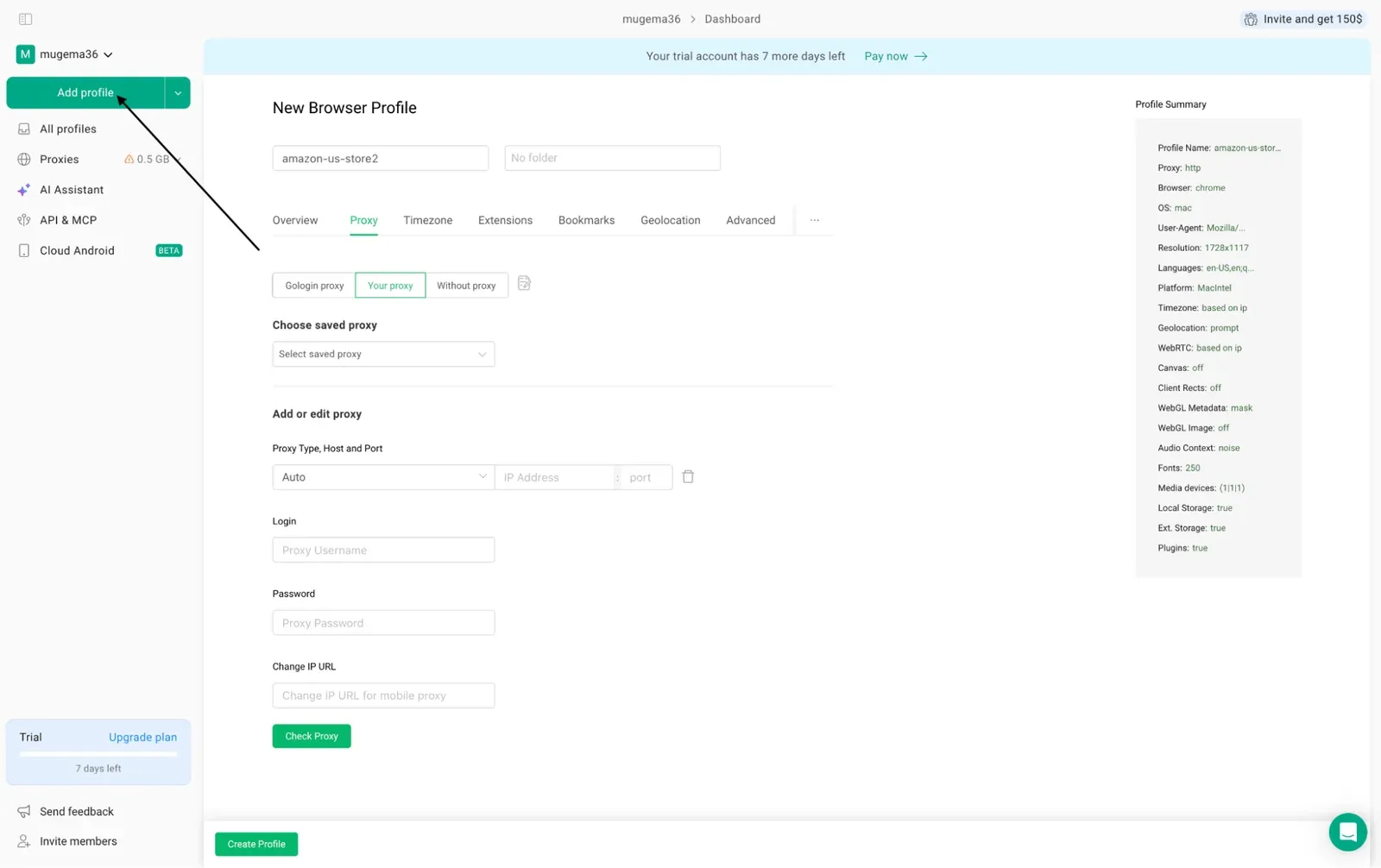Select the Without proxy option

pyautogui.click(x=466, y=286)
